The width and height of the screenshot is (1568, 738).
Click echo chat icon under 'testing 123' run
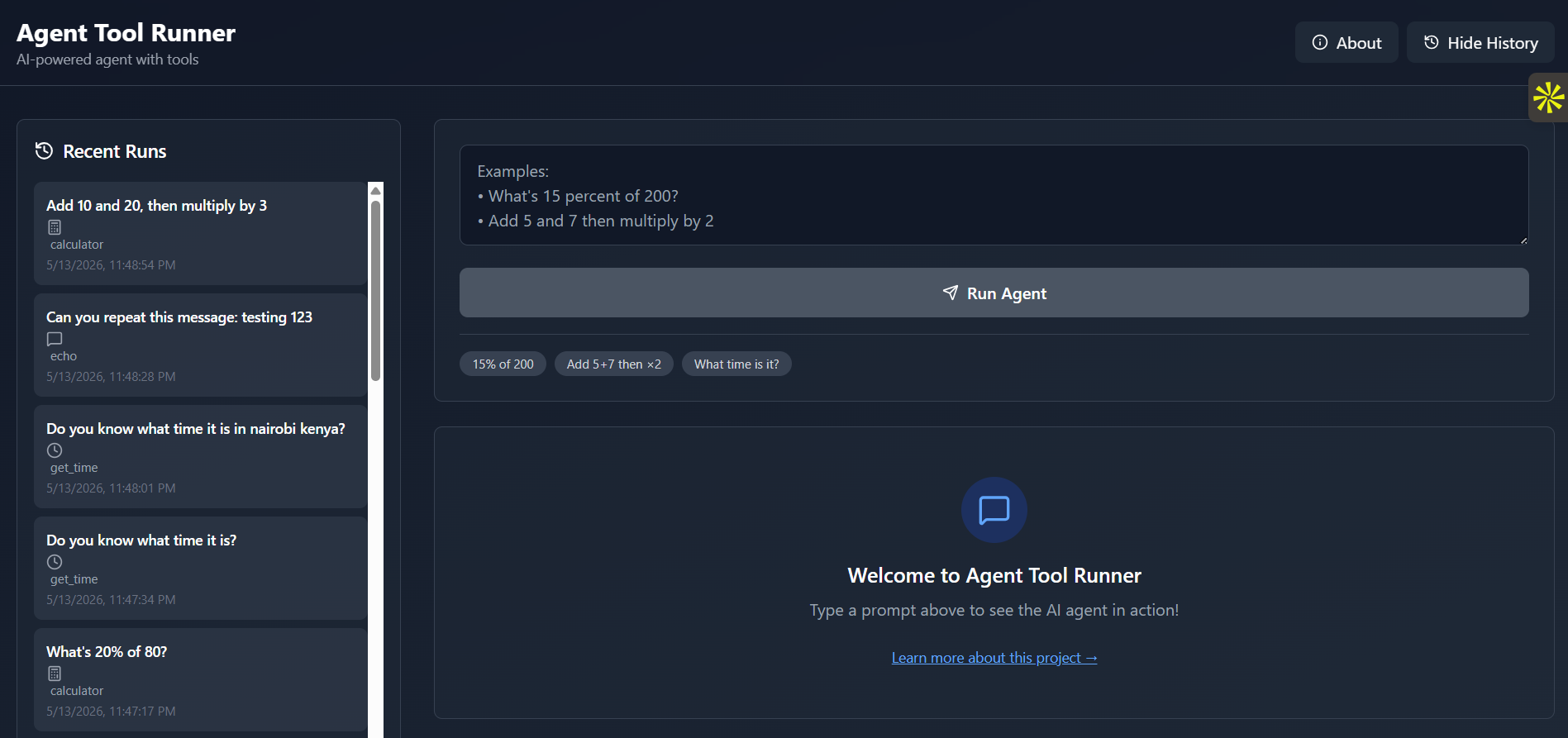coord(55,339)
